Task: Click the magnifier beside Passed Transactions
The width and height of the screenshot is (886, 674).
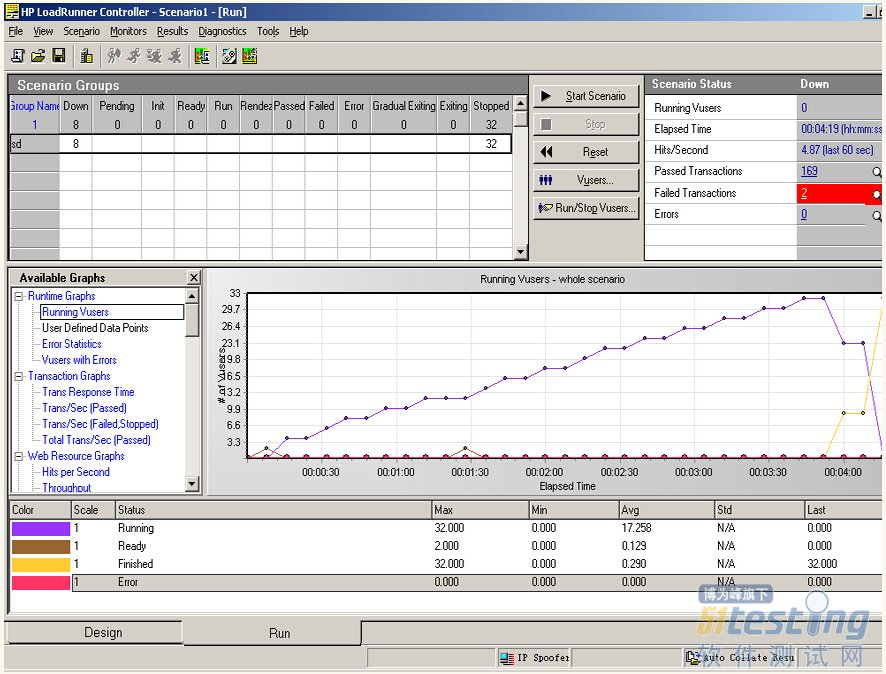Action: tap(876, 172)
